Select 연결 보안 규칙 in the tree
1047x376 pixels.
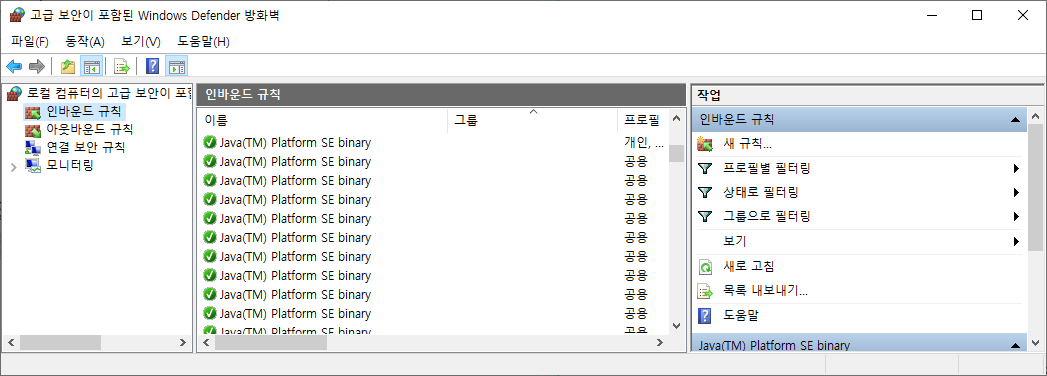pos(85,147)
